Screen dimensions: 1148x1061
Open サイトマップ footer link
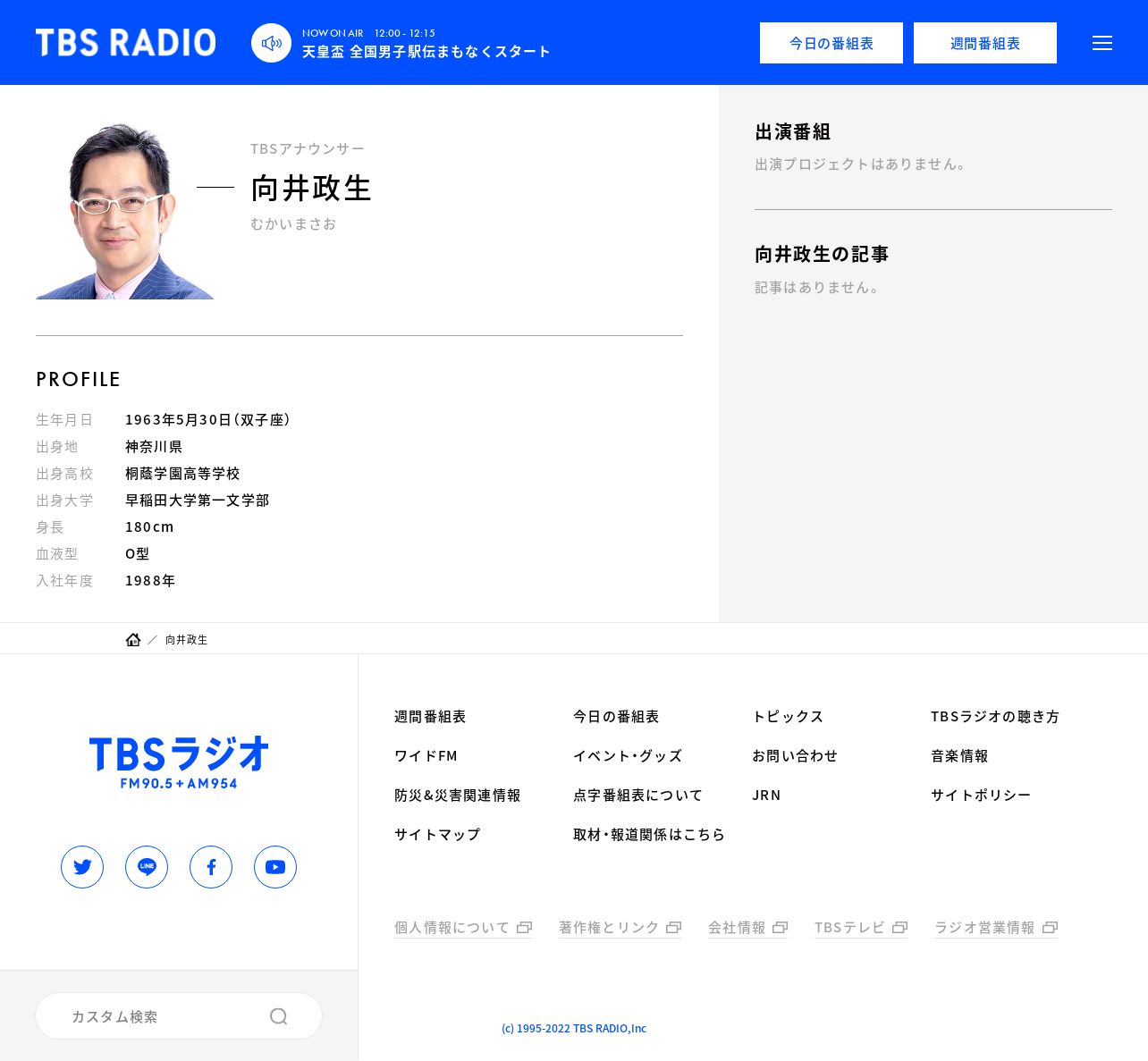pos(436,835)
